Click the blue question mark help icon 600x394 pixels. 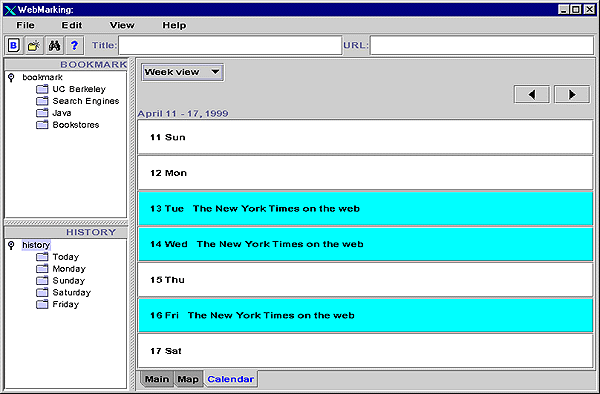point(75,46)
